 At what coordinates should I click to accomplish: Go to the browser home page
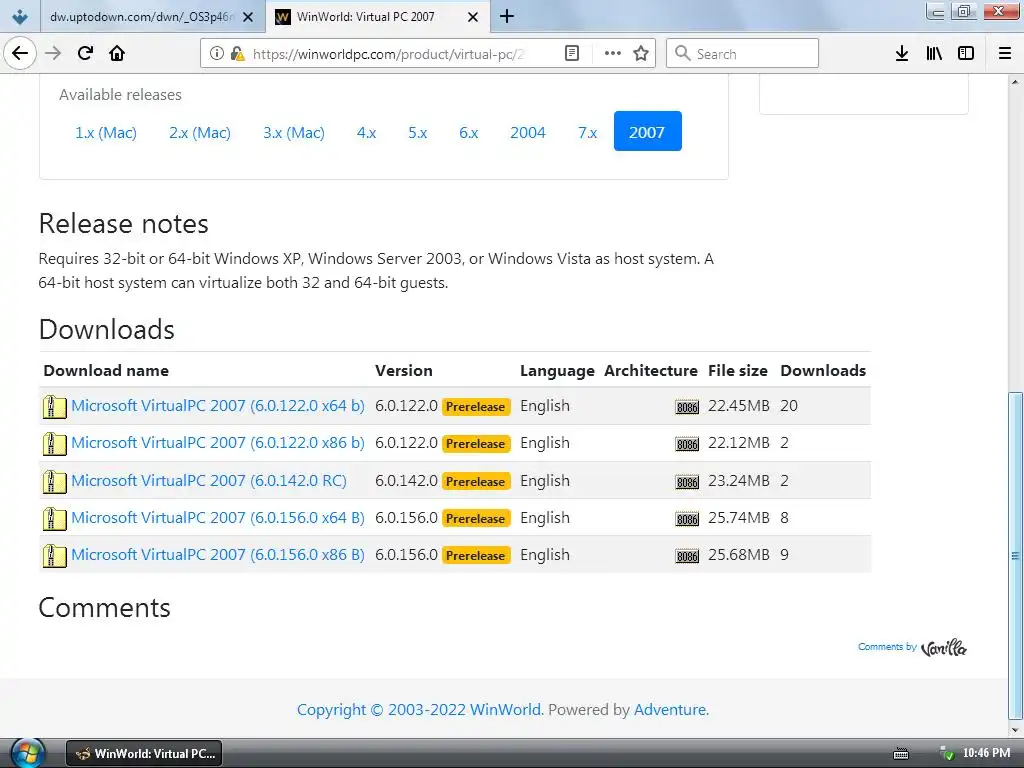click(x=117, y=54)
